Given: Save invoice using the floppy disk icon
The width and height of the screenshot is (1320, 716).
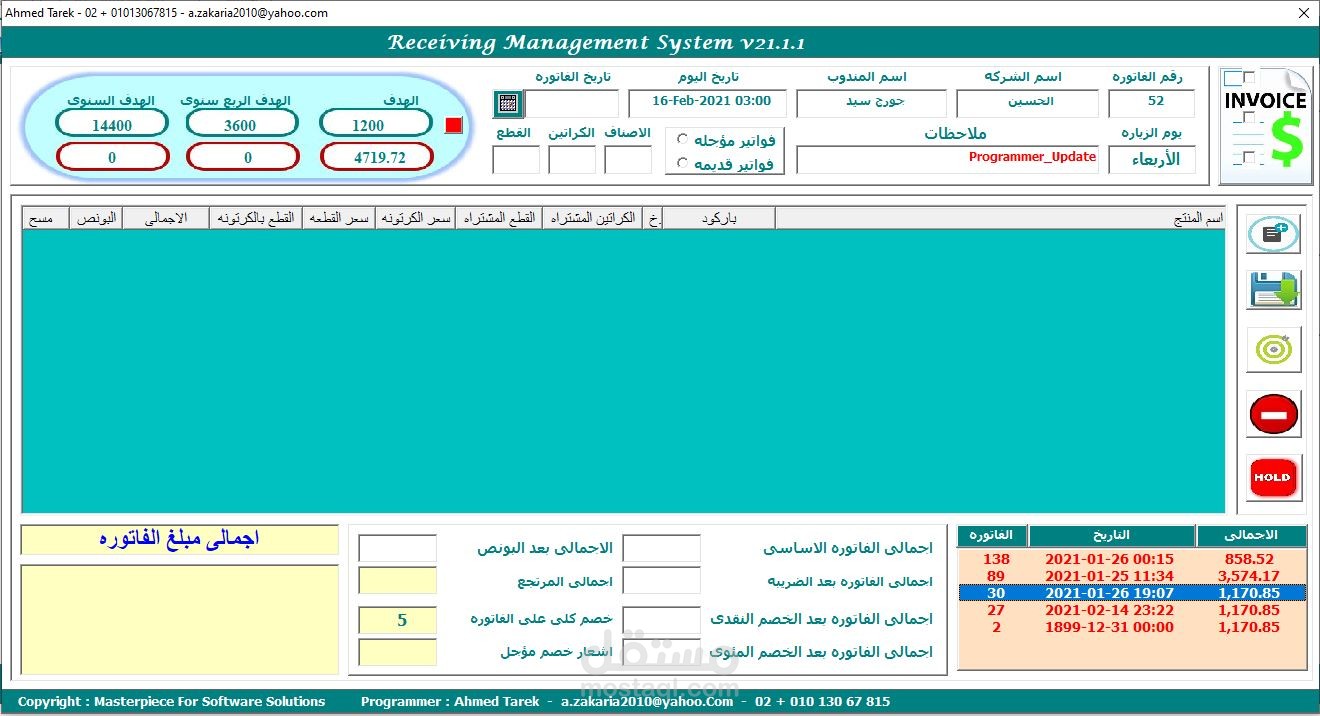Looking at the screenshot, I should (x=1273, y=291).
